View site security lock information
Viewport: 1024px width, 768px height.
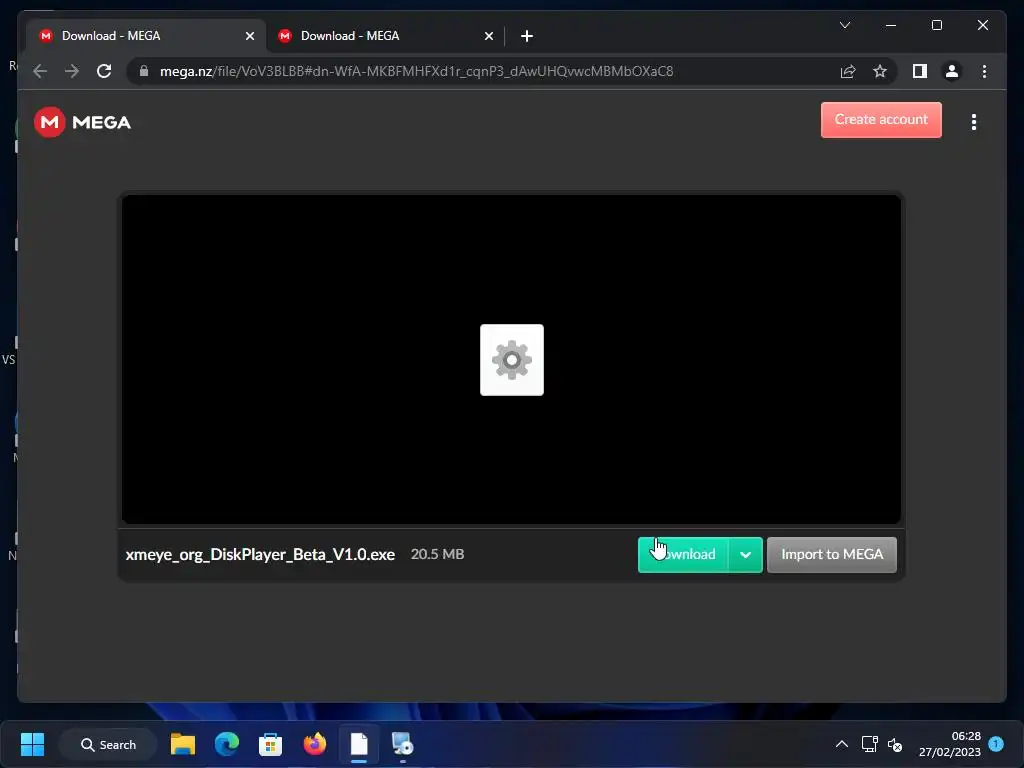[144, 71]
